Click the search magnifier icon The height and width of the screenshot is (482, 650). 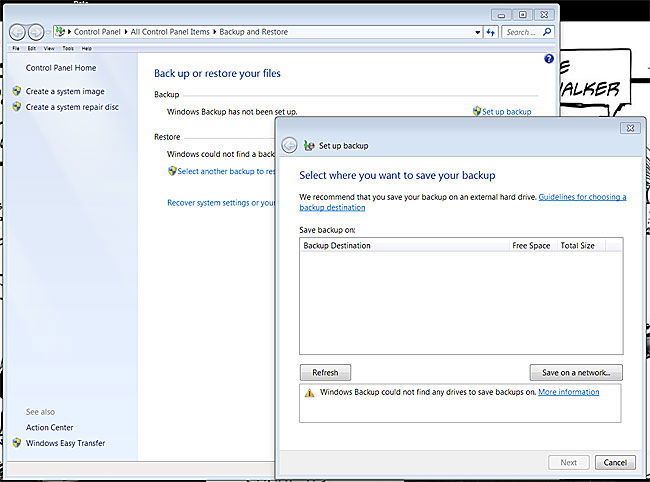[547, 31]
